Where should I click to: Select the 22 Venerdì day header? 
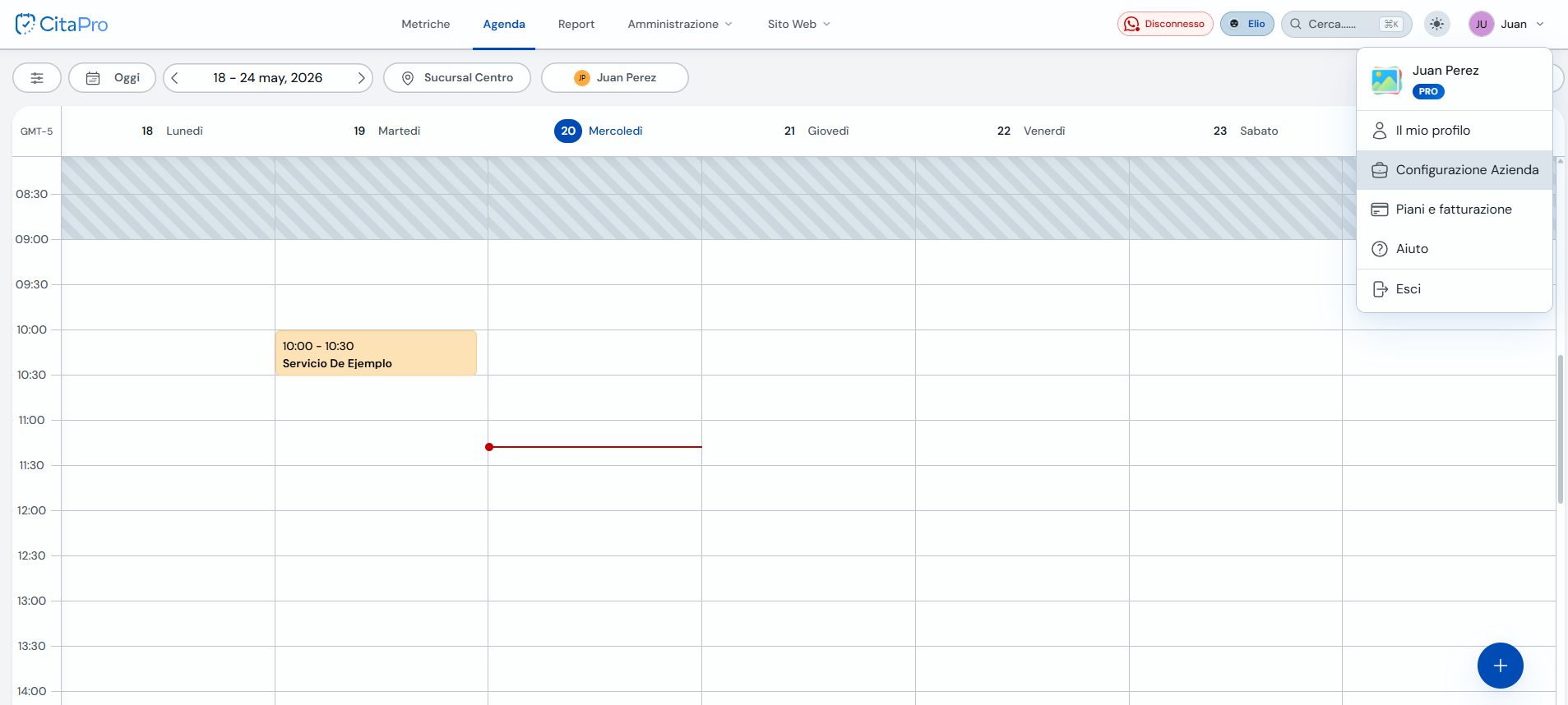(x=1031, y=131)
